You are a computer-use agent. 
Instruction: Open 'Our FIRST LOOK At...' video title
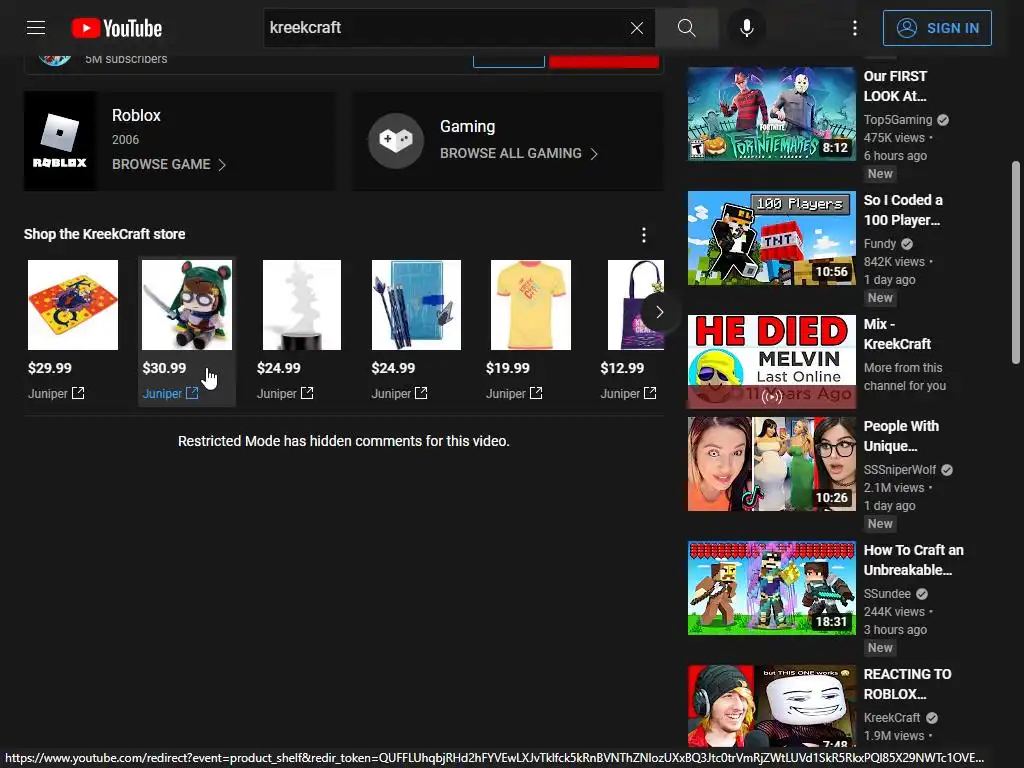pyautogui.click(x=895, y=86)
